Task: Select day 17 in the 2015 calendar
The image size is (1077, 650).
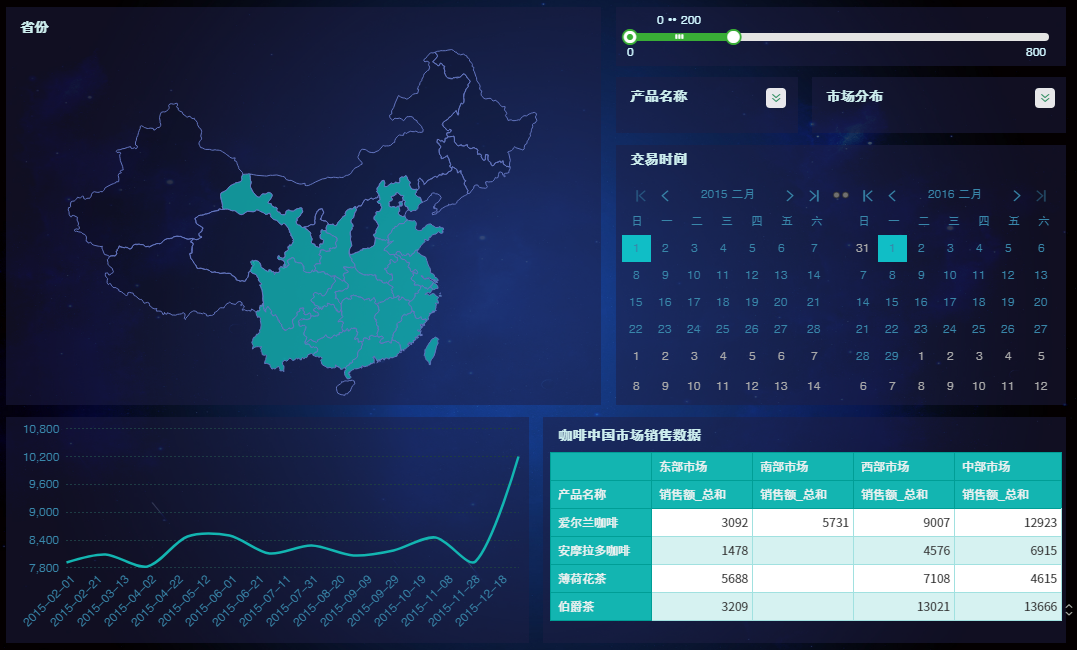Action: tap(694, 302)
